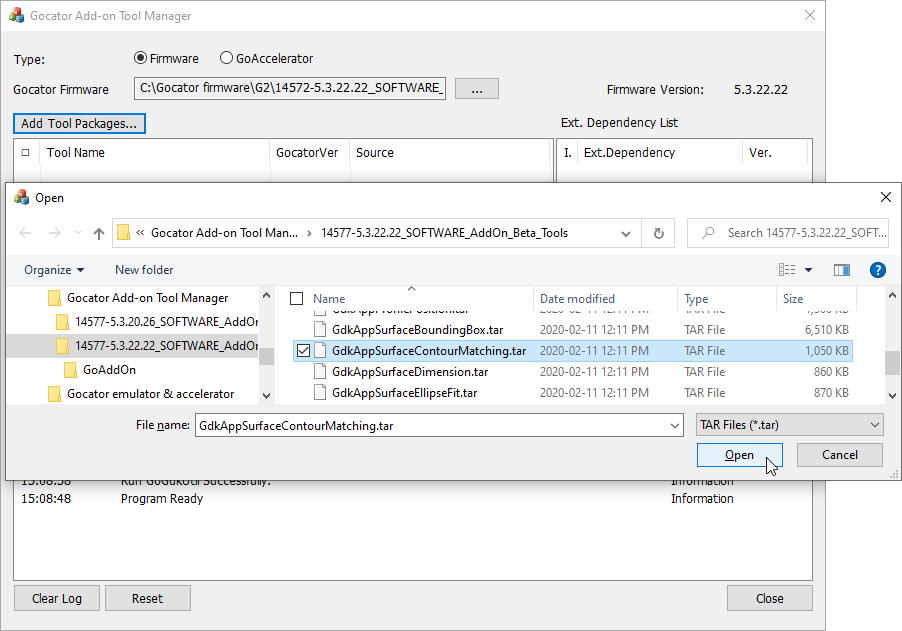Select the GoAccelerator radio button
Screen dimensions: 902x631
coord(226,58)
